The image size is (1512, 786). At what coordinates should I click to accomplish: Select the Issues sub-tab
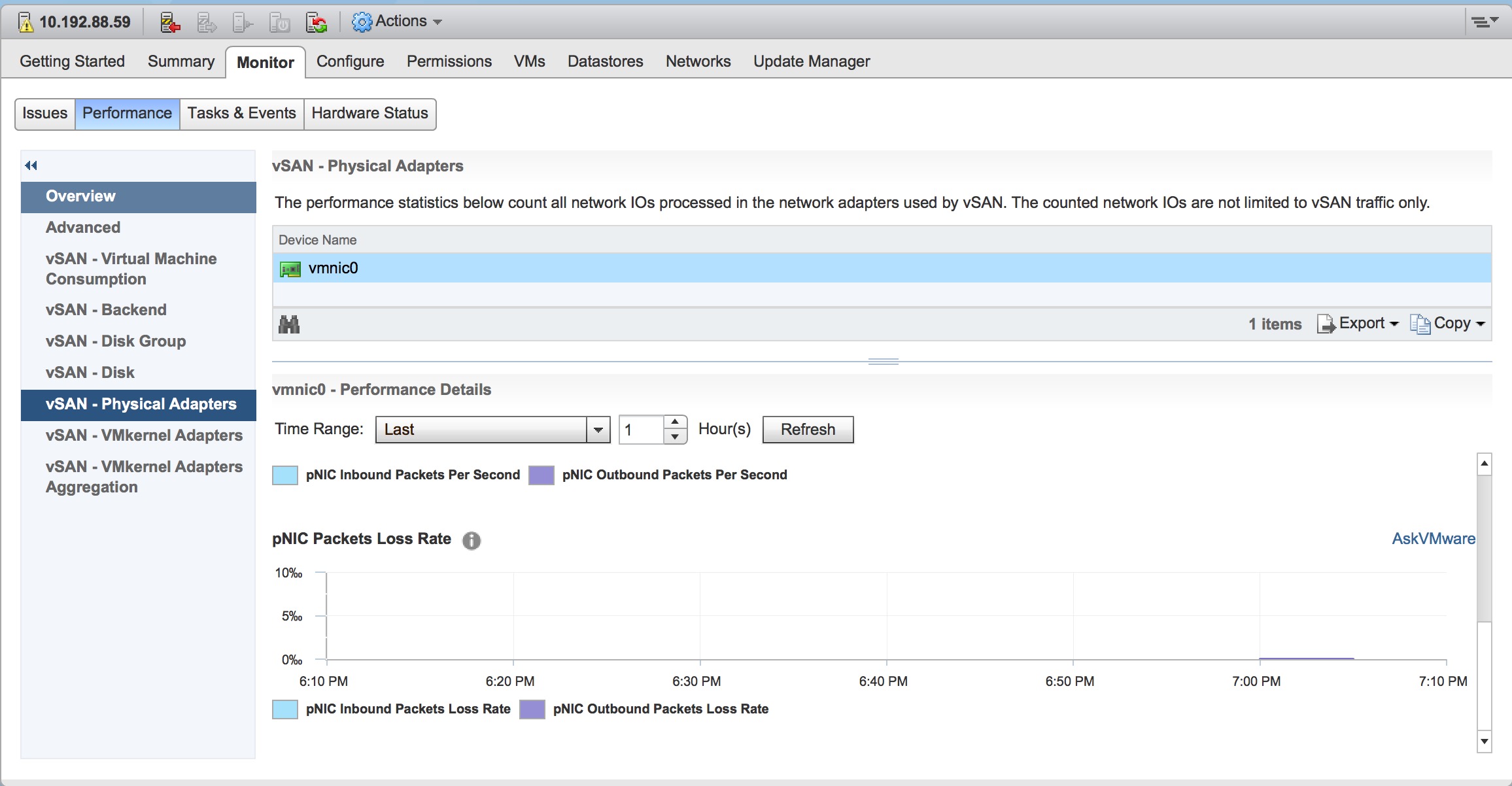[45, 114]
